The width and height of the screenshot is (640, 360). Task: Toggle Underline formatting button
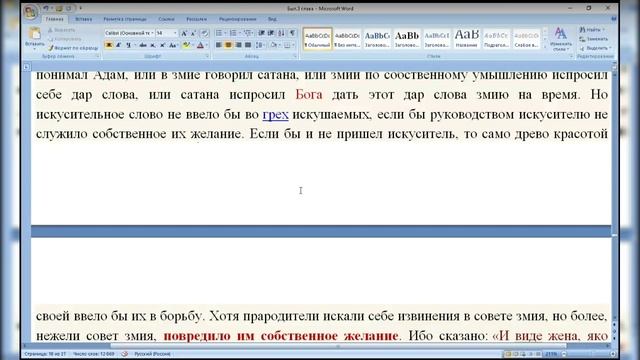click(128, 45)
